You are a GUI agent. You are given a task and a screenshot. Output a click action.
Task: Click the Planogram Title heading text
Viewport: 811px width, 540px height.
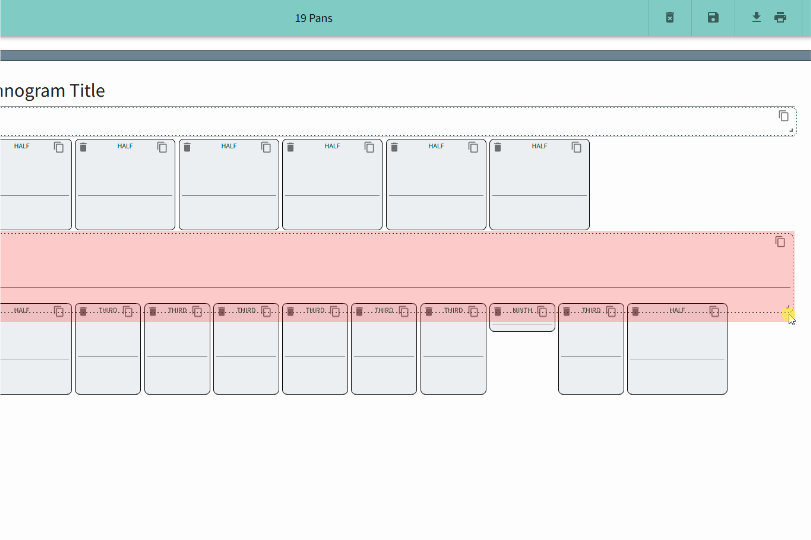coord(52,91)
